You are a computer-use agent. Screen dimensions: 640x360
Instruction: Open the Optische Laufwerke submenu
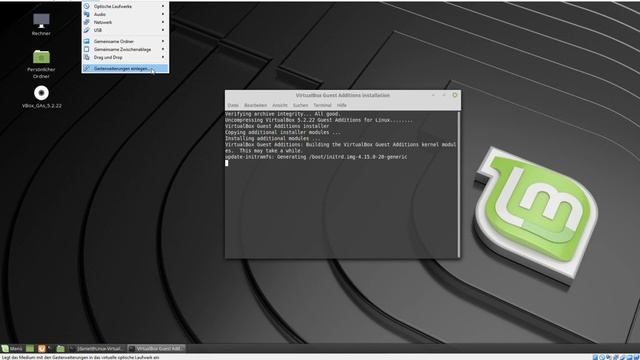click(x=125, y=7)
